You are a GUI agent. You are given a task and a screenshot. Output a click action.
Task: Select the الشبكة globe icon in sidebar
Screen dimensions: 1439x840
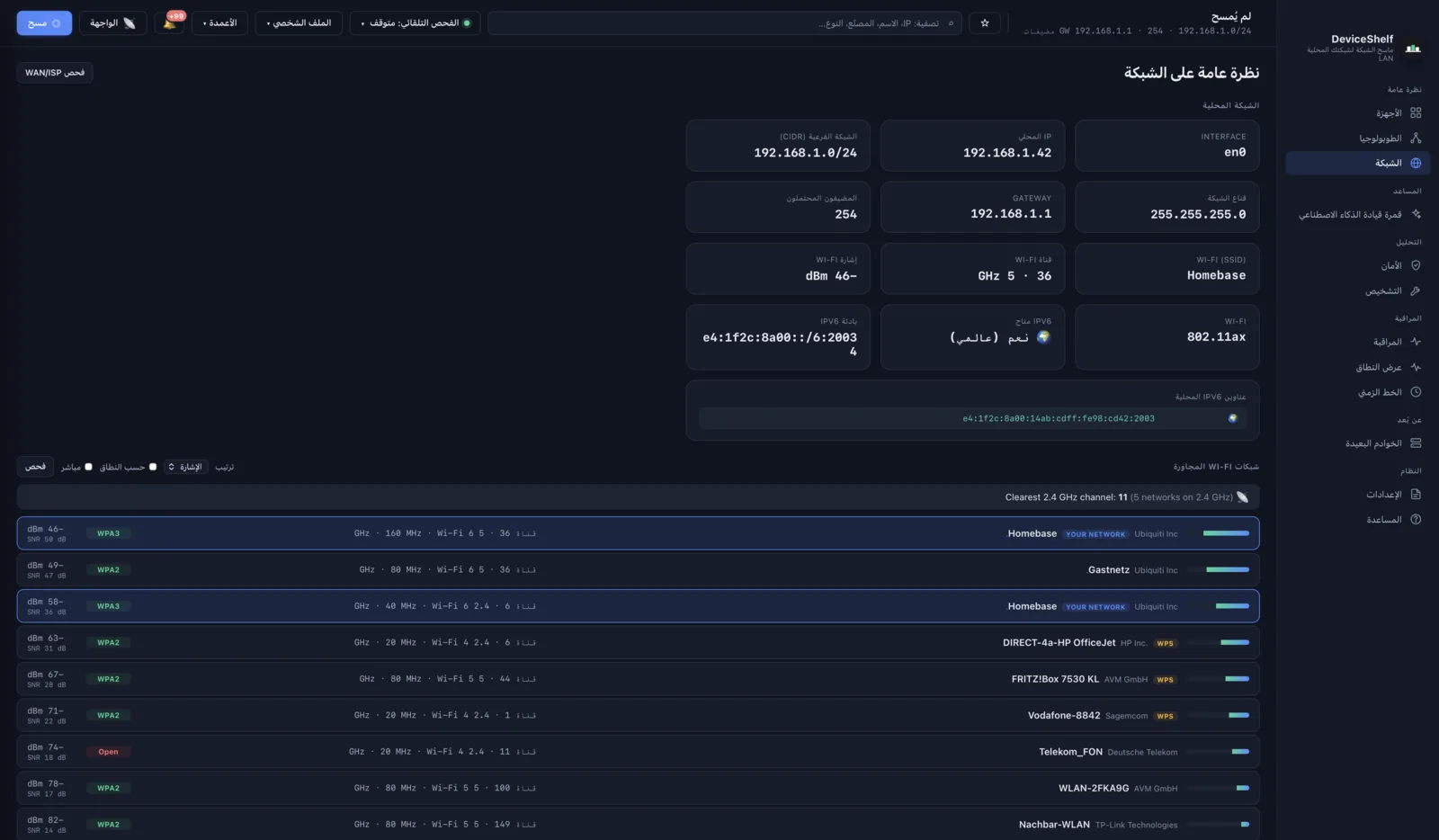(x=1416, y=163)
